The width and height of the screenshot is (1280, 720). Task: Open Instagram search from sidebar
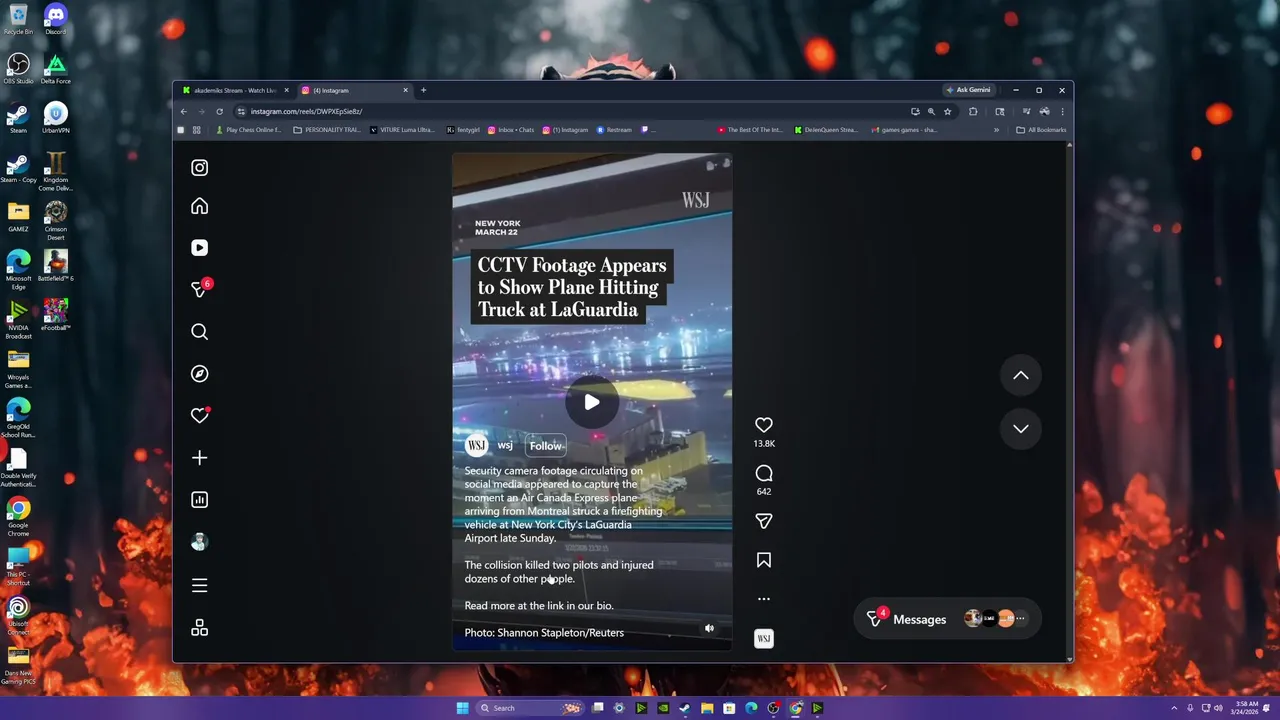(200, 332)
